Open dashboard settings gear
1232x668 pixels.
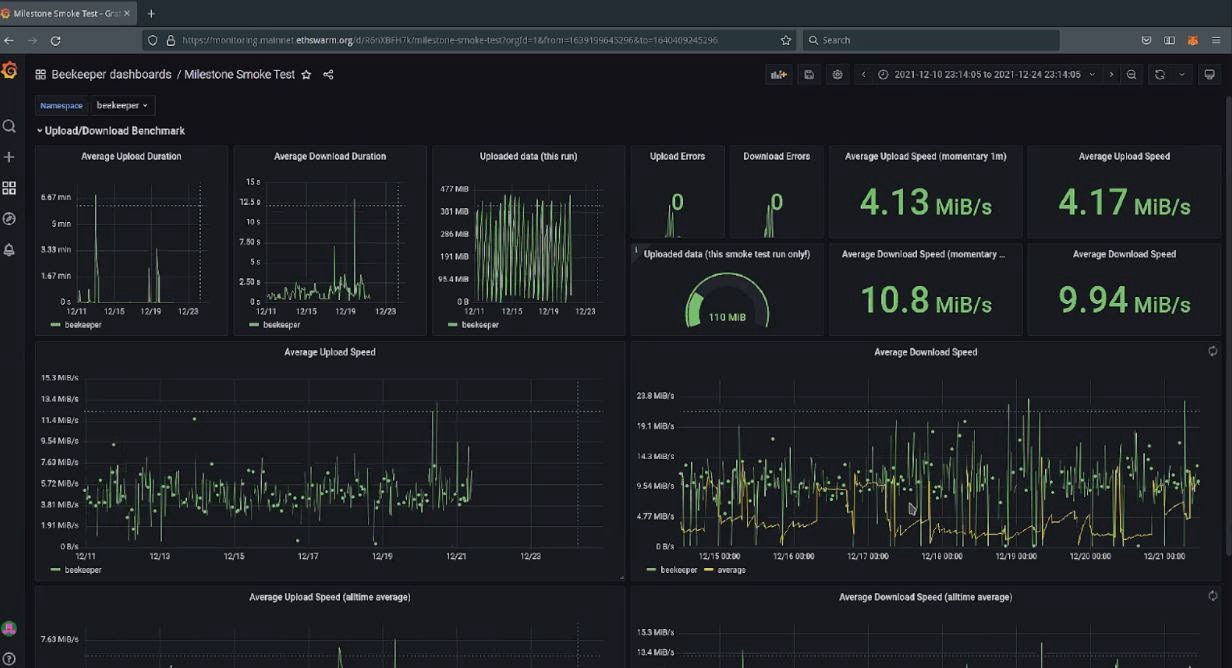[x=837, y=75]
